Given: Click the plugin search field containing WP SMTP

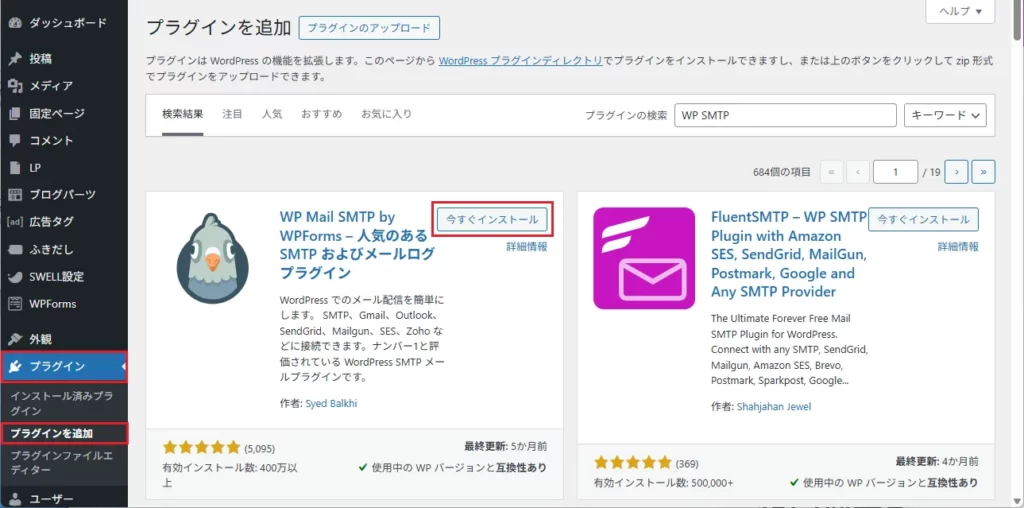Looking at the screenshot, I should pyautogui.click(x=785, y=115).
